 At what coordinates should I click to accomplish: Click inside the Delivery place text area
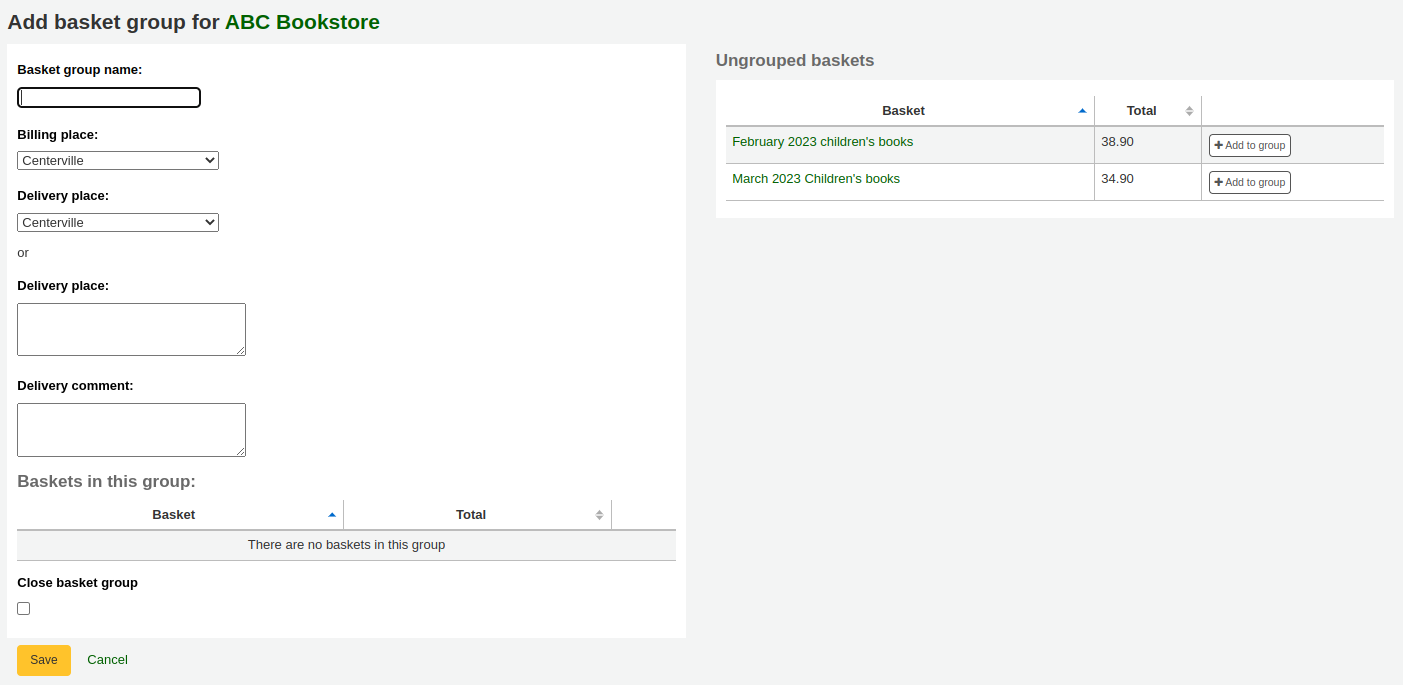click(131, 328)
